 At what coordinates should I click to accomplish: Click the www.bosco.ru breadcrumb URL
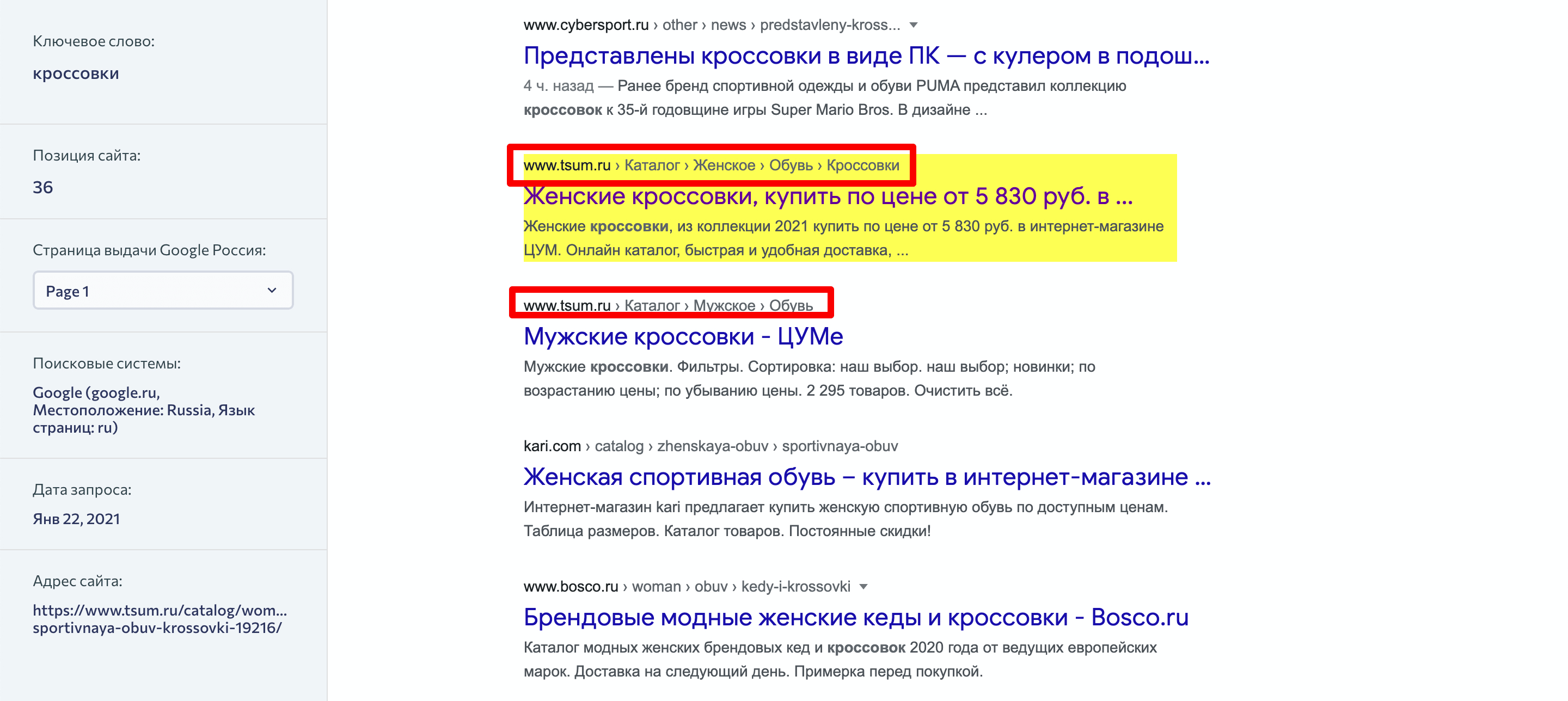coord(687,587)
